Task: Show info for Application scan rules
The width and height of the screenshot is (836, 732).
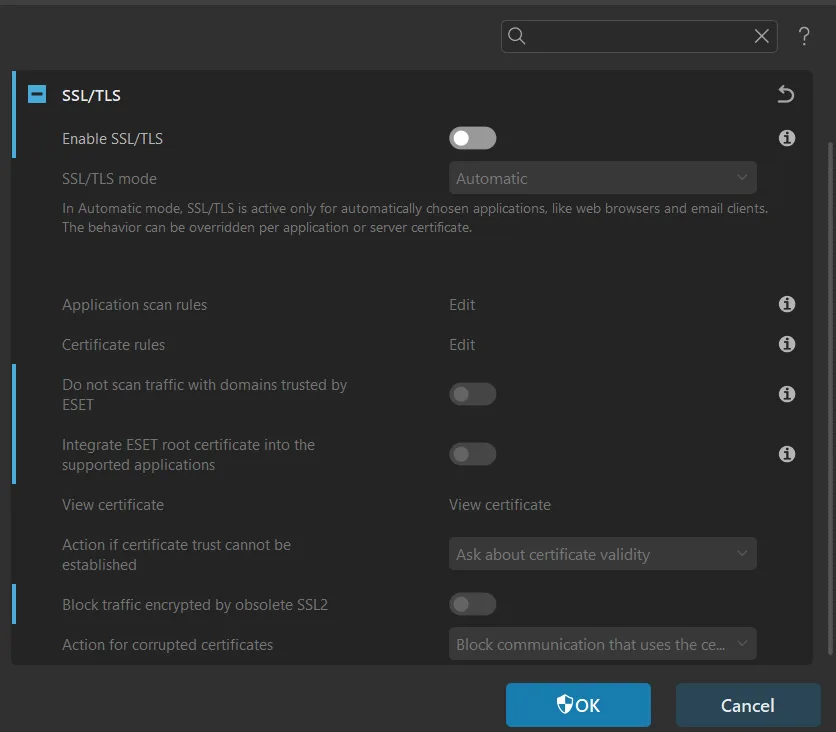Action: coord(786,304)
